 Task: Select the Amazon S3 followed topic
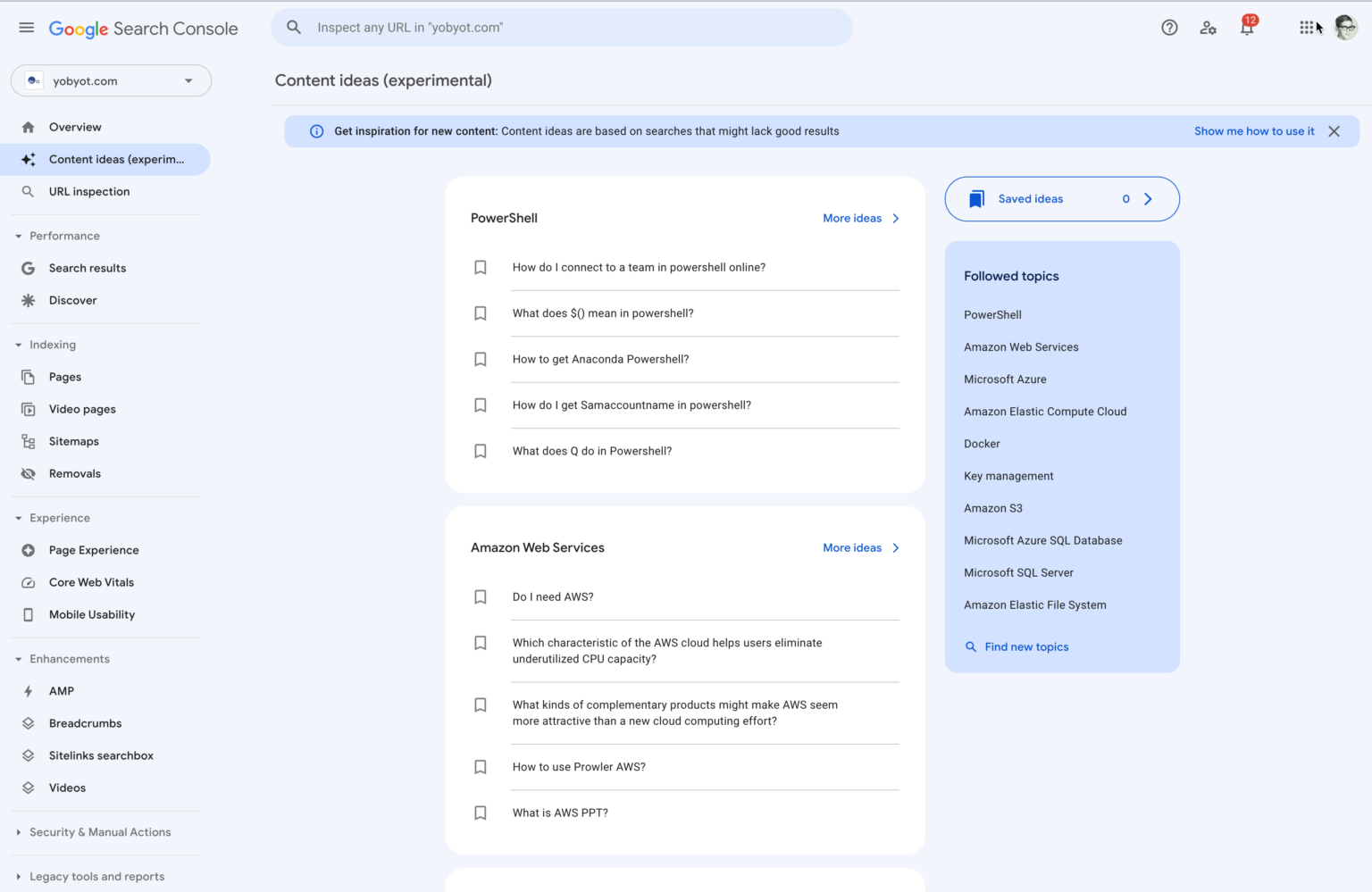pos(993,508)
